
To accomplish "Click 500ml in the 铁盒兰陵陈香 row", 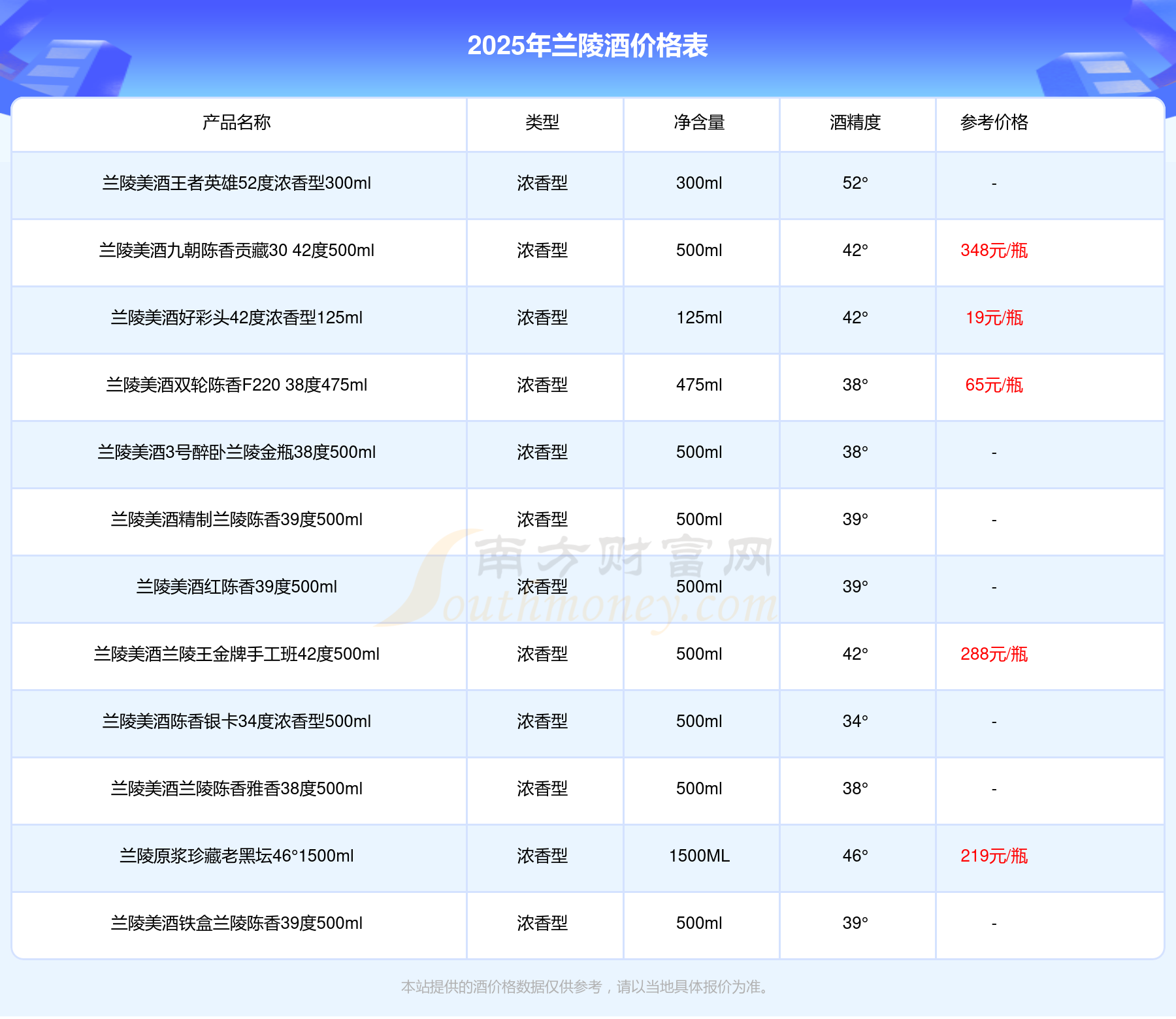I will point(699,923).
